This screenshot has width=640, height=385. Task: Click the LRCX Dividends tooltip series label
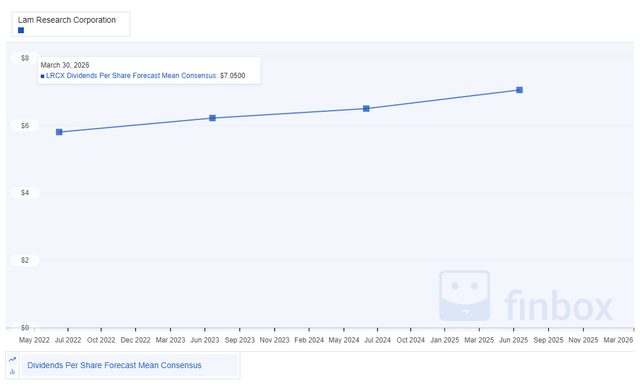[131, 76]
